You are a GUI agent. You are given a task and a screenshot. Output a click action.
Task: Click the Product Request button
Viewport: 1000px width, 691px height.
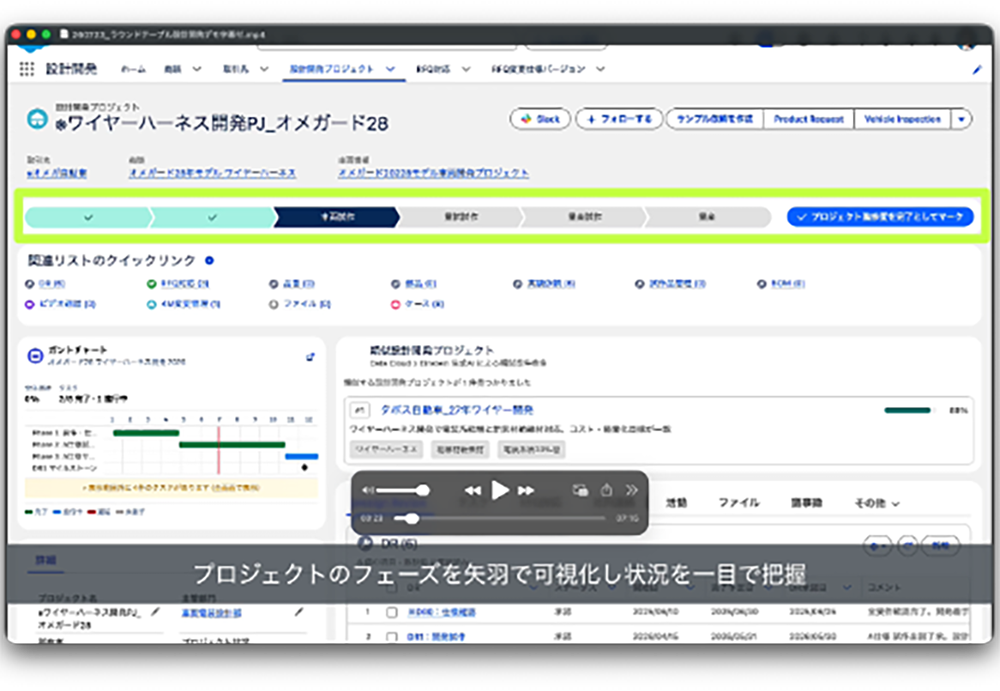click(x=808, y=119)
